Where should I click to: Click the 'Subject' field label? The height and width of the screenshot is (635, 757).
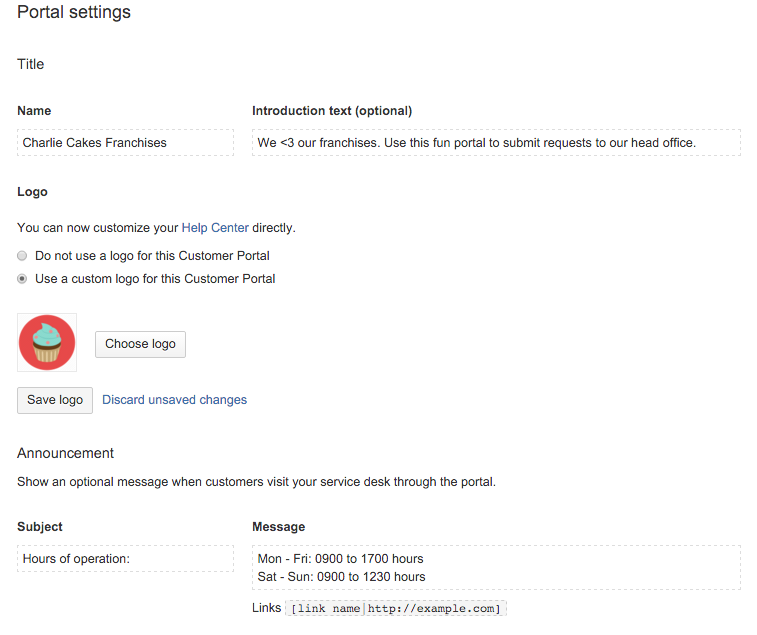coord(40,527)
